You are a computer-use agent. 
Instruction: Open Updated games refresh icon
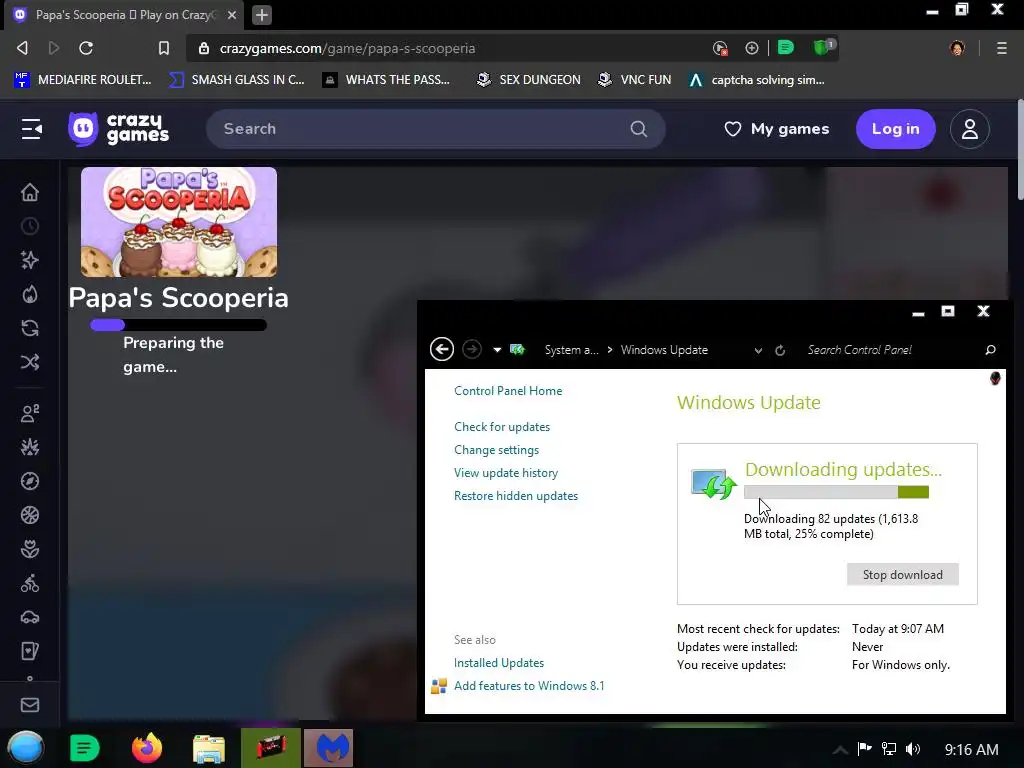(x=29, y=328)
